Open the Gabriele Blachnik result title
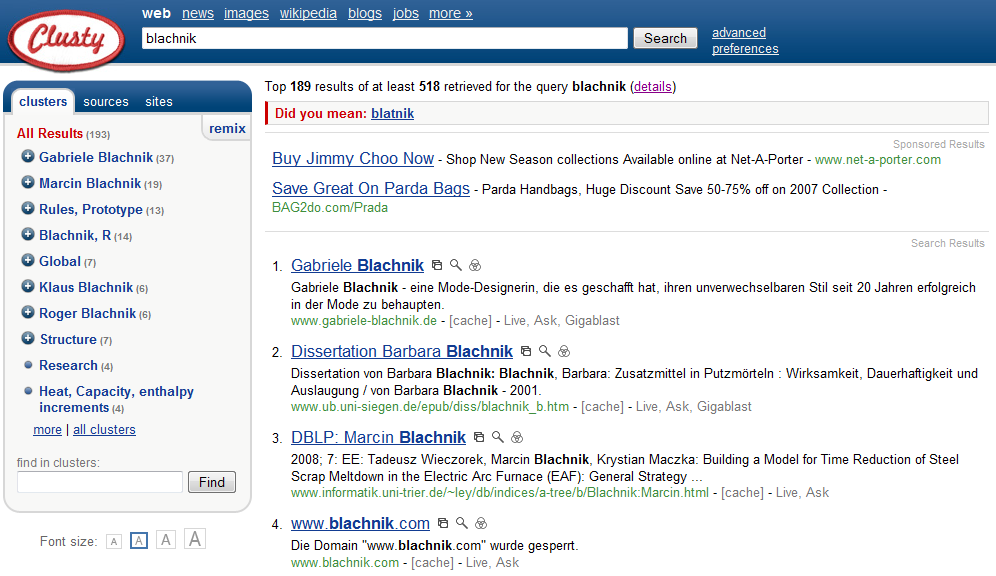 click(357, 265)
